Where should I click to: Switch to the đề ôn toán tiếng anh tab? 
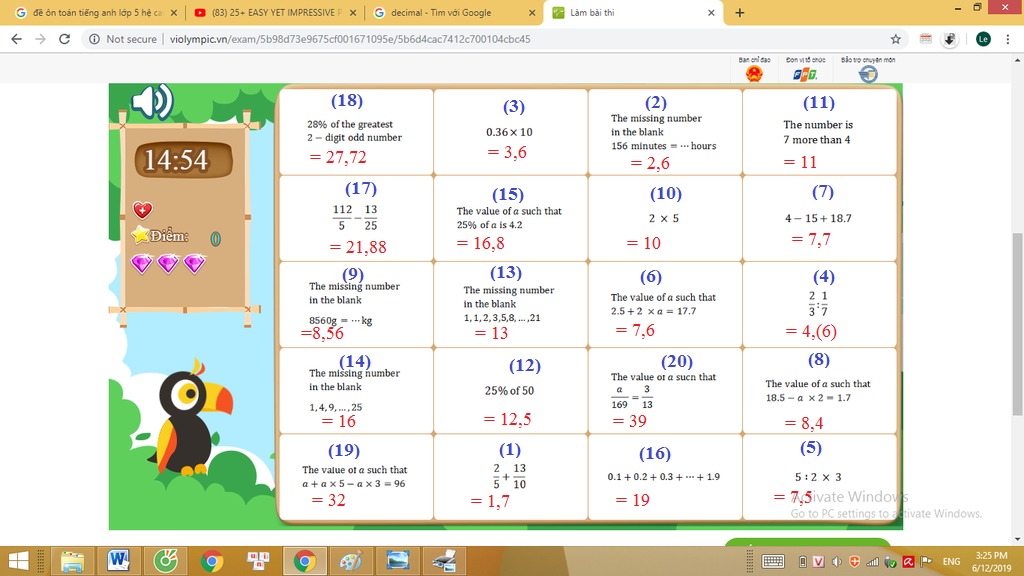[x=96, y=12]
